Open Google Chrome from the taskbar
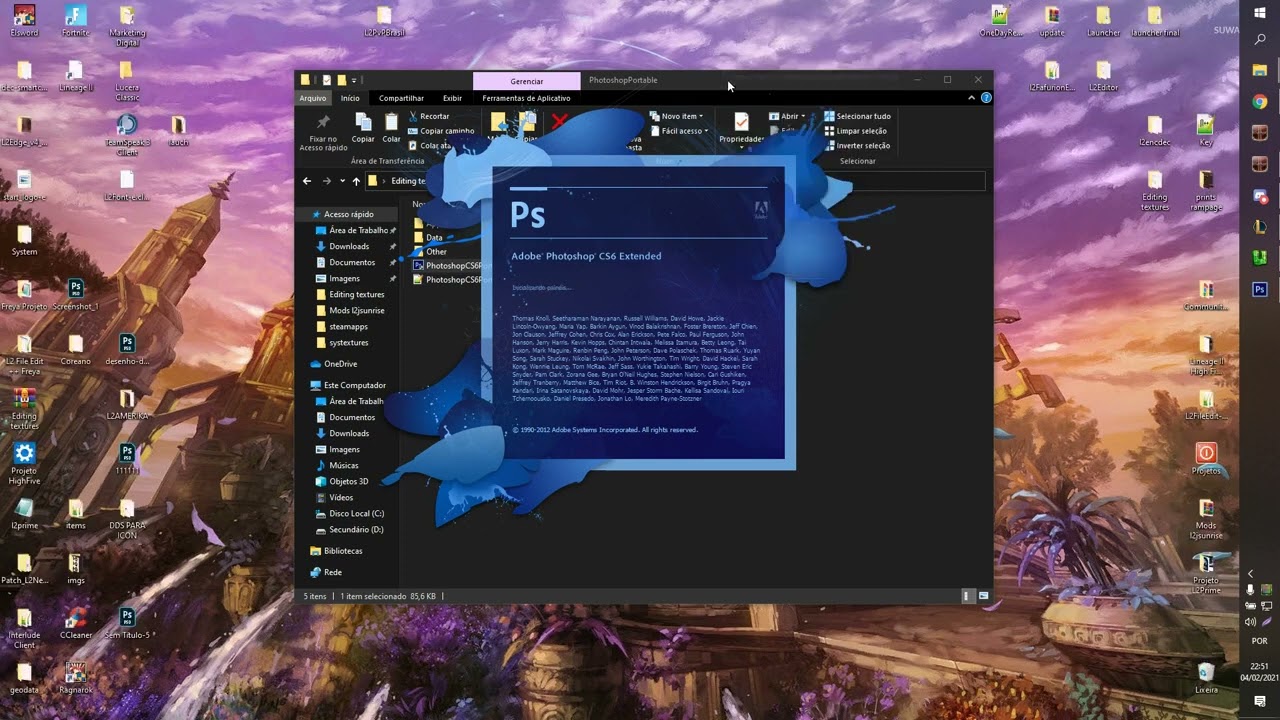 [1260, 102]
